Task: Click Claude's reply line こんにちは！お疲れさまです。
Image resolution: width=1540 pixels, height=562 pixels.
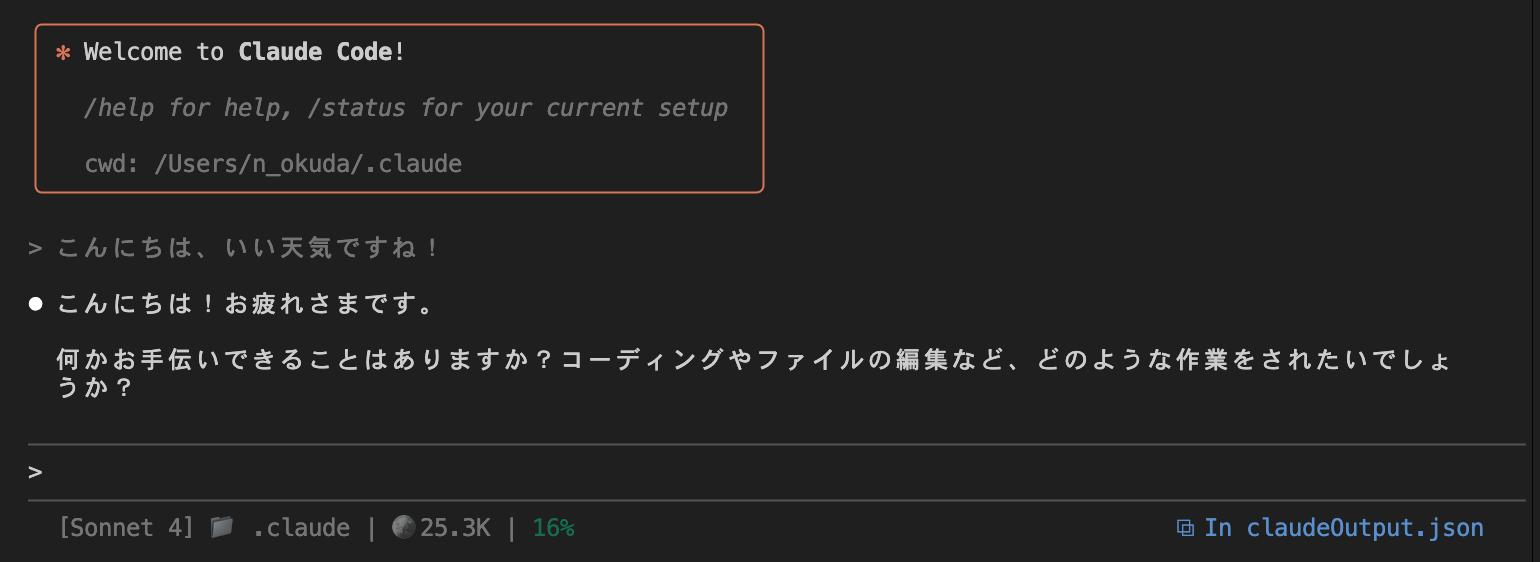Action: 246,304
